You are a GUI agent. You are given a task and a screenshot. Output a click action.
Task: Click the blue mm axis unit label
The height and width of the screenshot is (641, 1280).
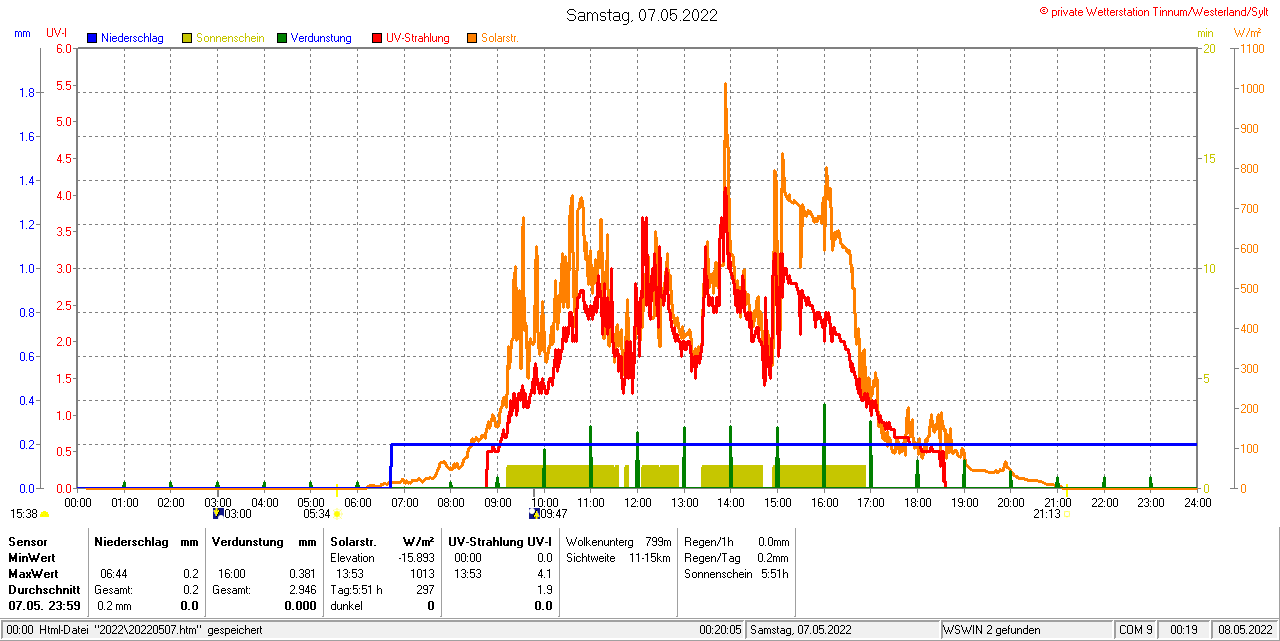point(22,33)
